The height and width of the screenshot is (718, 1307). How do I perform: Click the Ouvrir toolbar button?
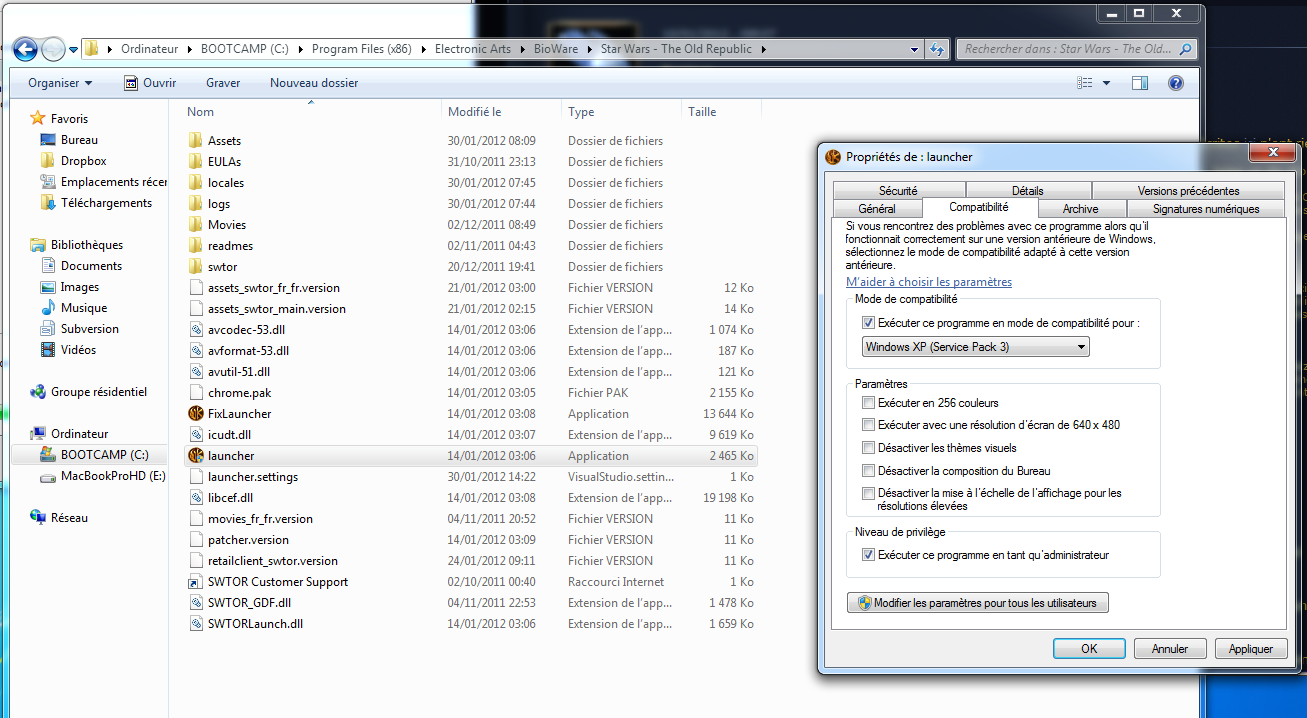pos(150,83)
